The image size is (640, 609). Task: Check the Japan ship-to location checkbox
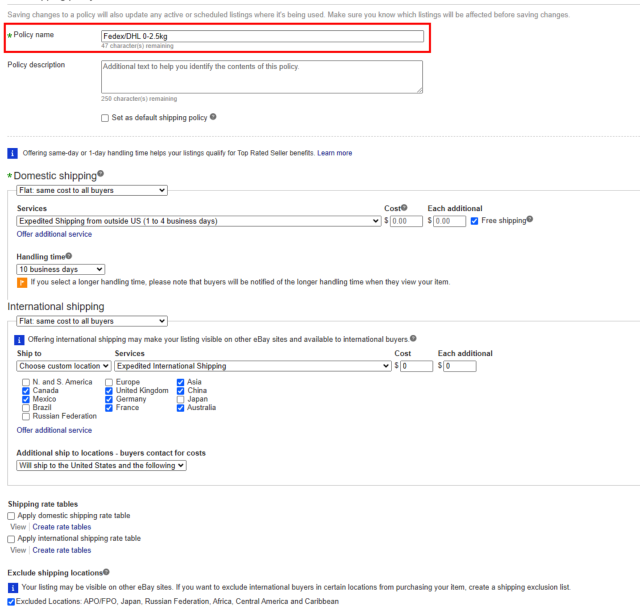pos(181,399)
